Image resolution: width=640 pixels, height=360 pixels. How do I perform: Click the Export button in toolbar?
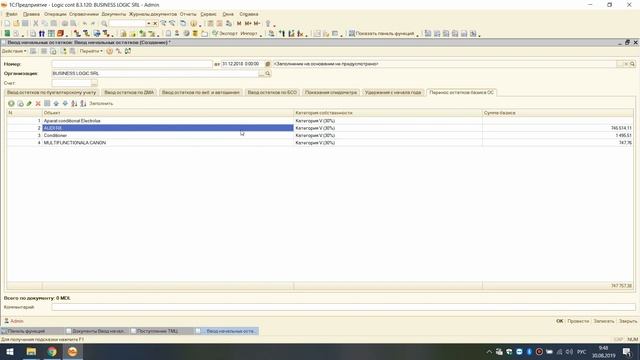pyautogui.click(x=225, y=33)
